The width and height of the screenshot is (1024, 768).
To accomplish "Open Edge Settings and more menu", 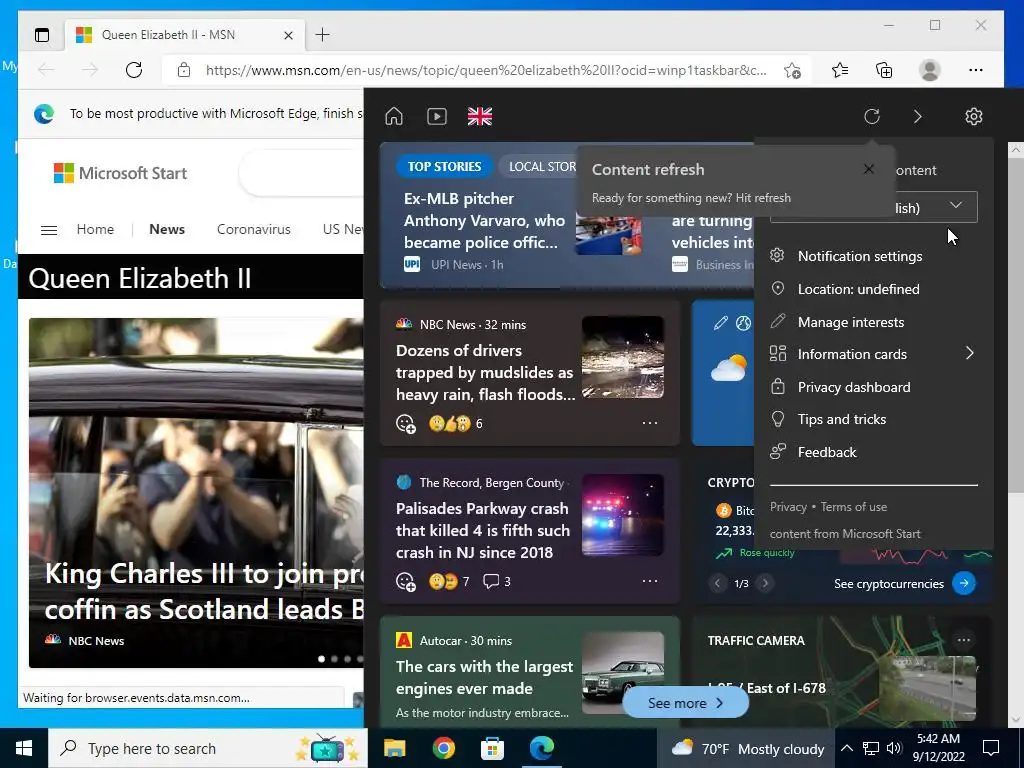I will (x=976, y=69).
